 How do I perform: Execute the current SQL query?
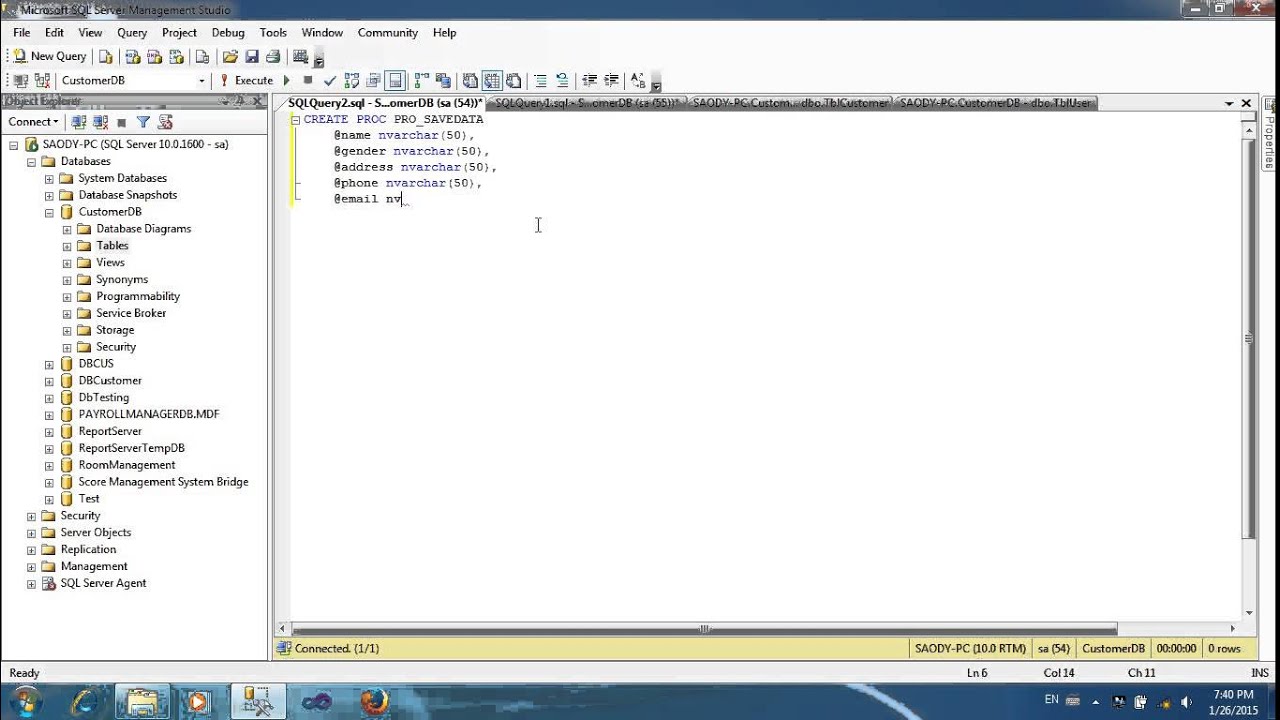pos(246,80)
